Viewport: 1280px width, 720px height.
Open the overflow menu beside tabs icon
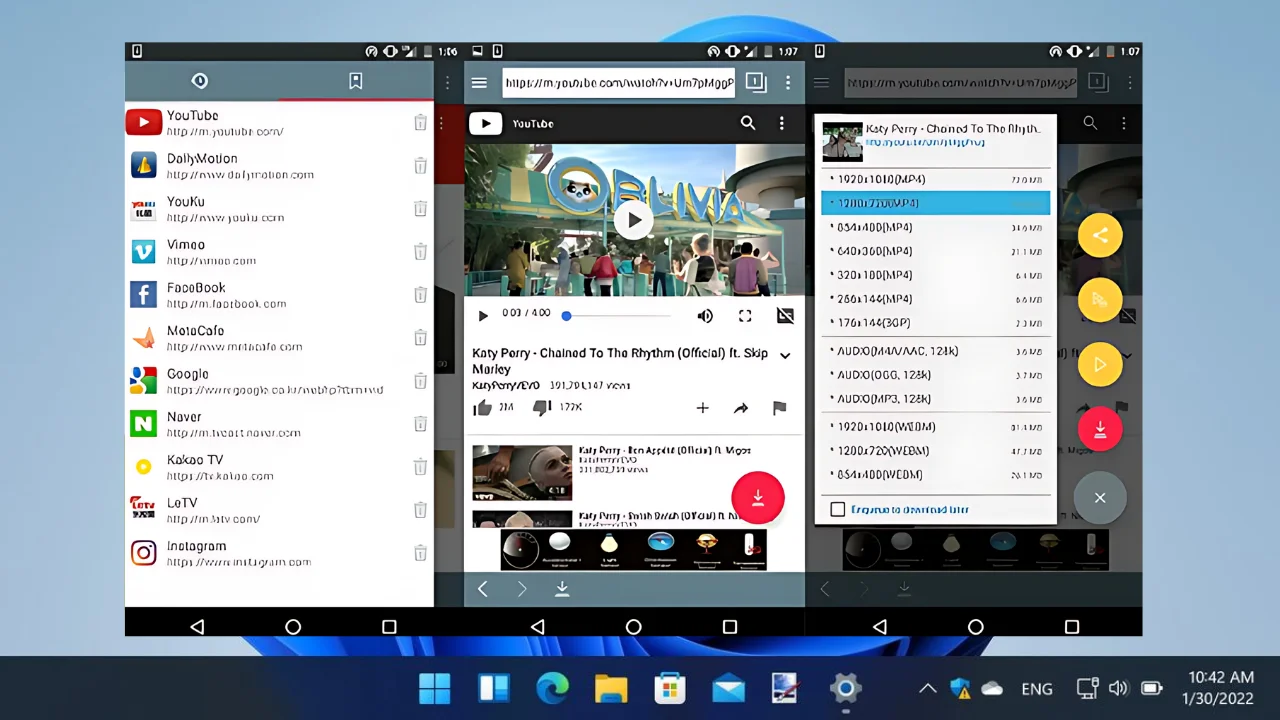pos(788,83)
